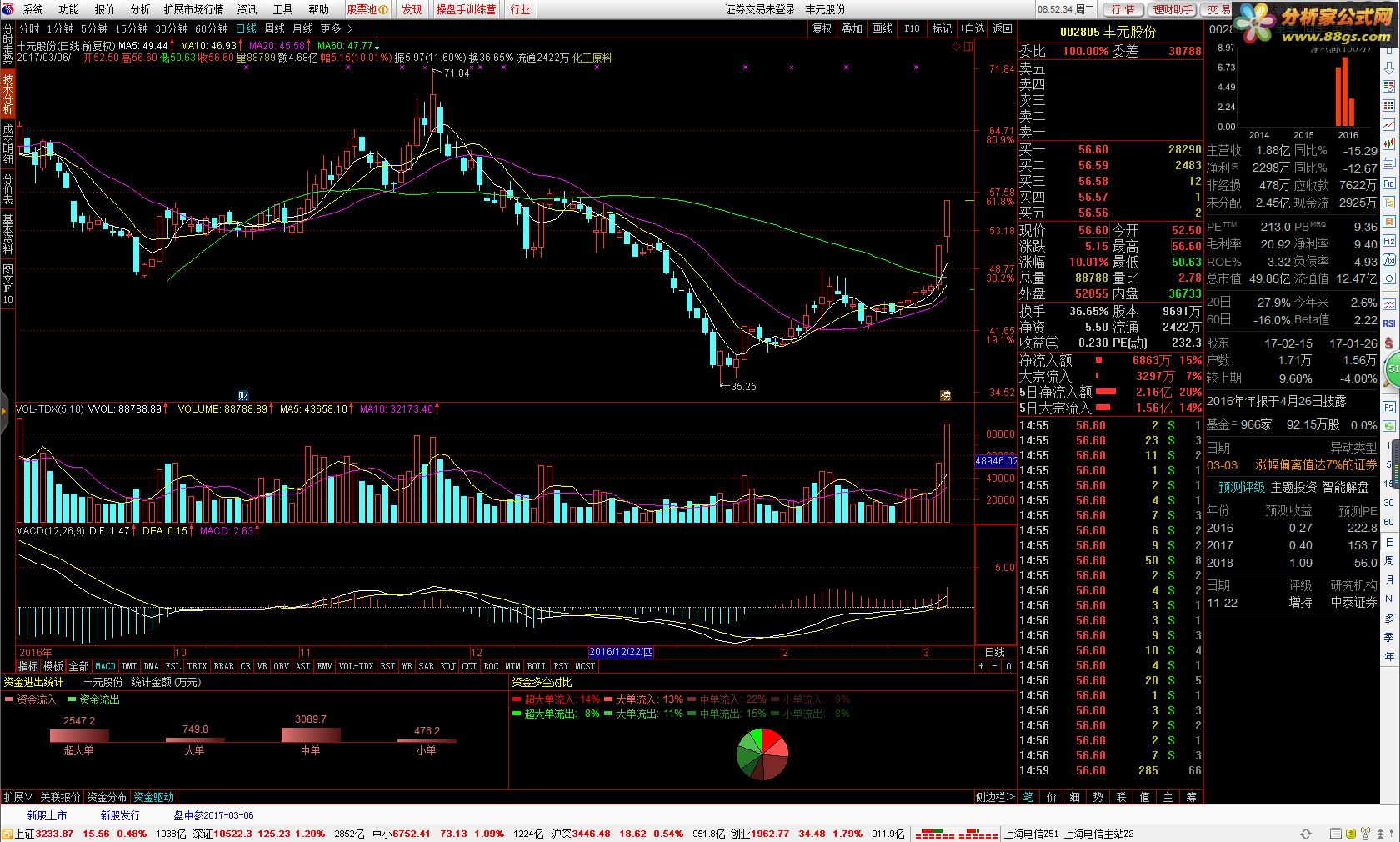Switch chart to 月线 period
1400x842 pixels.
tap(302, 28)
